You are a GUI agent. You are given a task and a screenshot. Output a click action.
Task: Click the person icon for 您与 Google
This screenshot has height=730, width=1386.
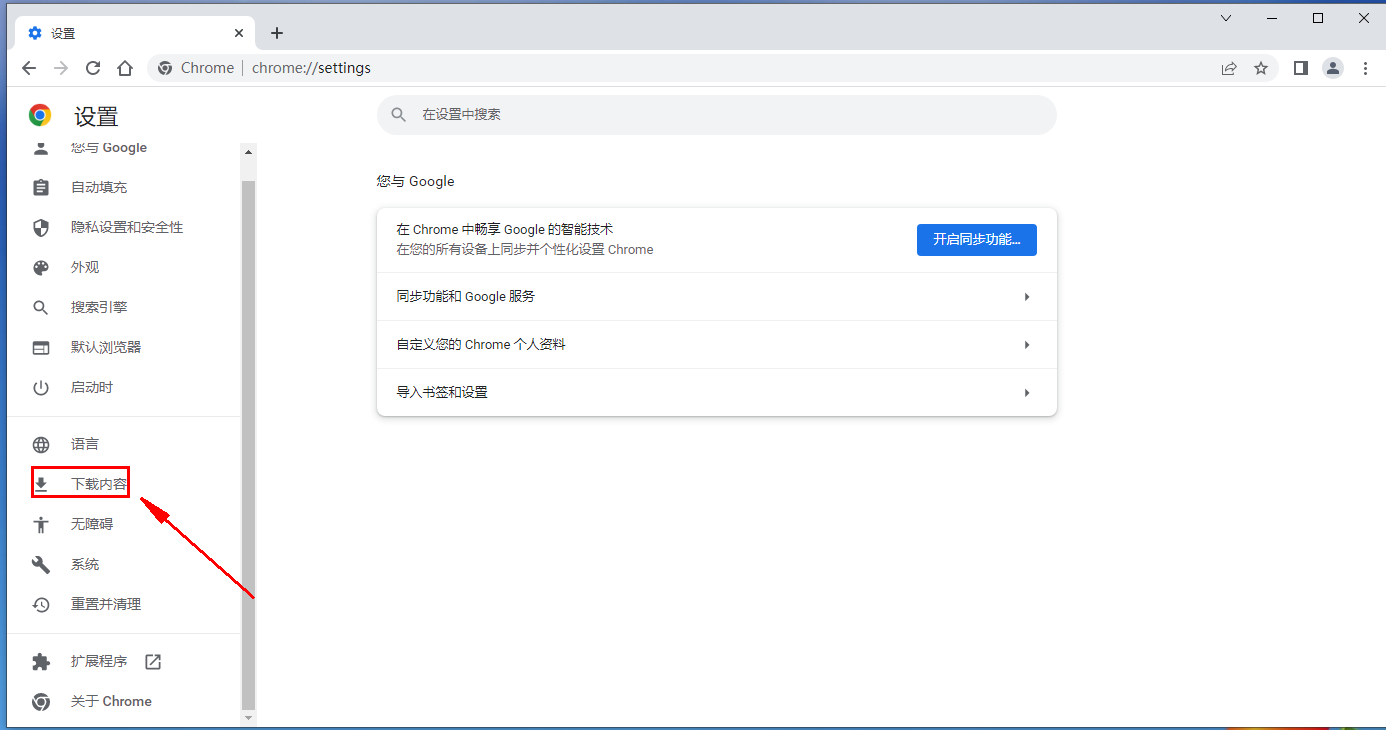[41, 149]
